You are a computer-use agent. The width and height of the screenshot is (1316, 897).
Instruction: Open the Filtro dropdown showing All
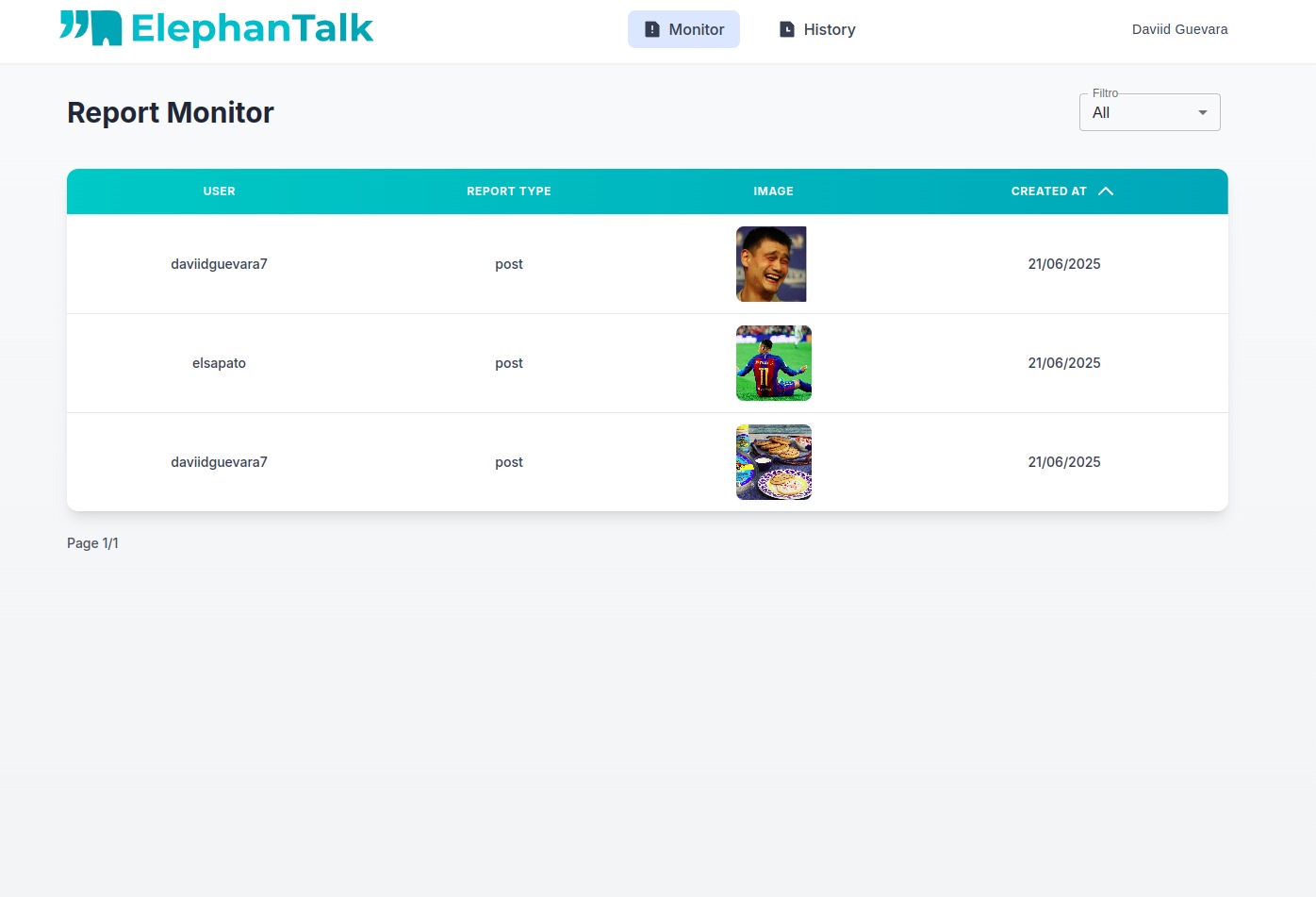1139,113
